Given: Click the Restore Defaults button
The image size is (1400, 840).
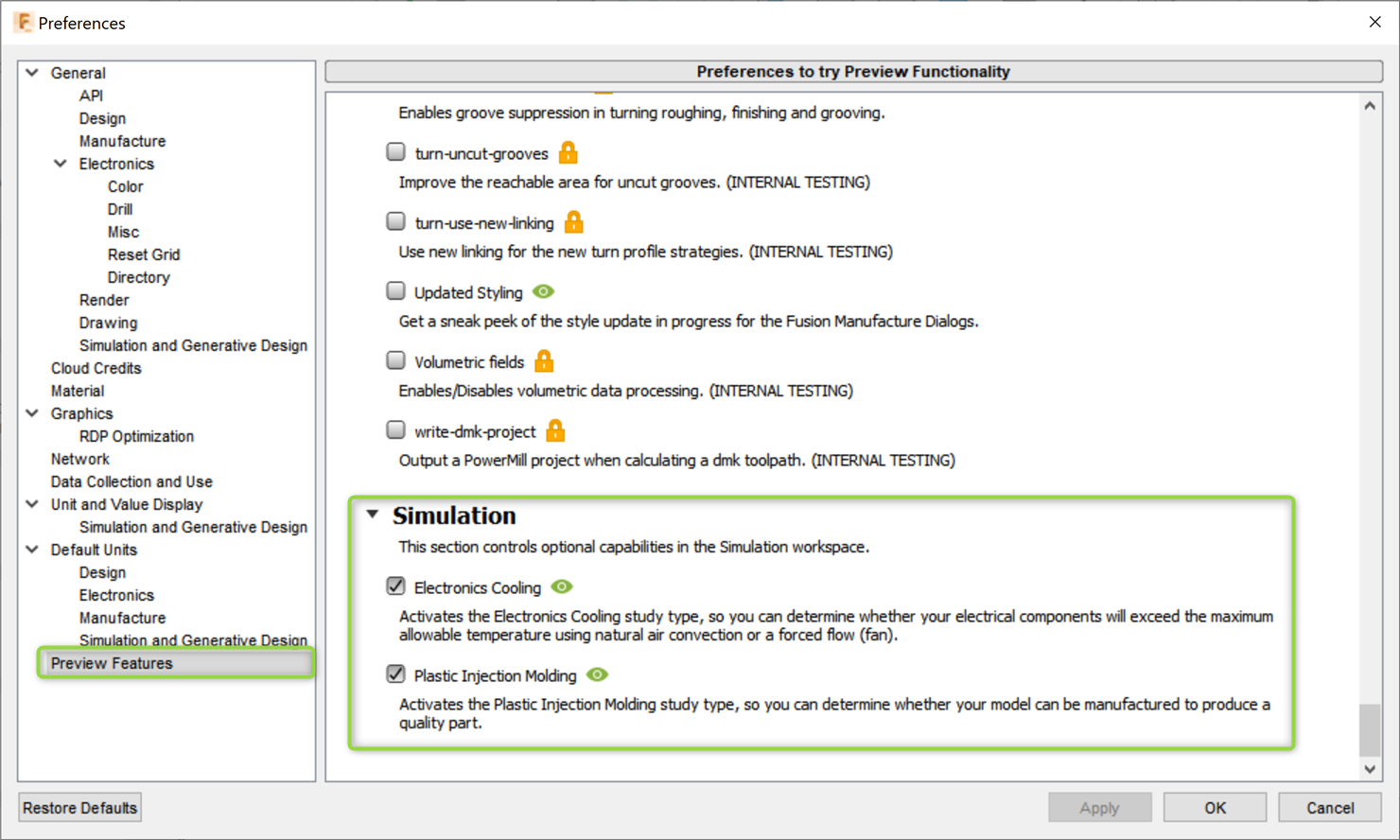Looking at the screenshot, I should tap(79, 807).
